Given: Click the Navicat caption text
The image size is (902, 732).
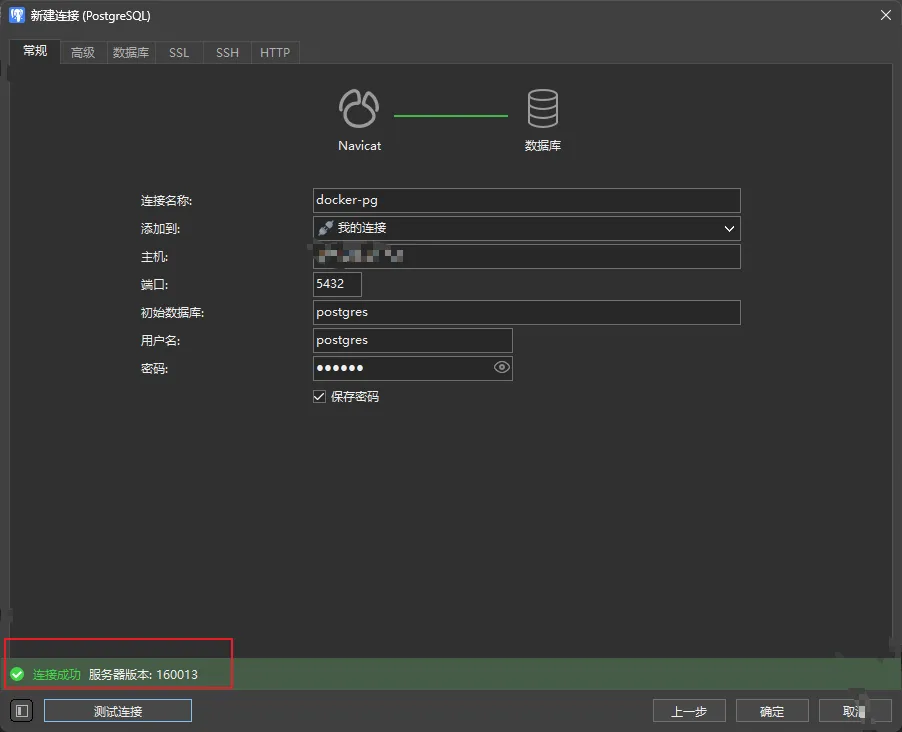Looking at the screenshot, I should [360, 146].
